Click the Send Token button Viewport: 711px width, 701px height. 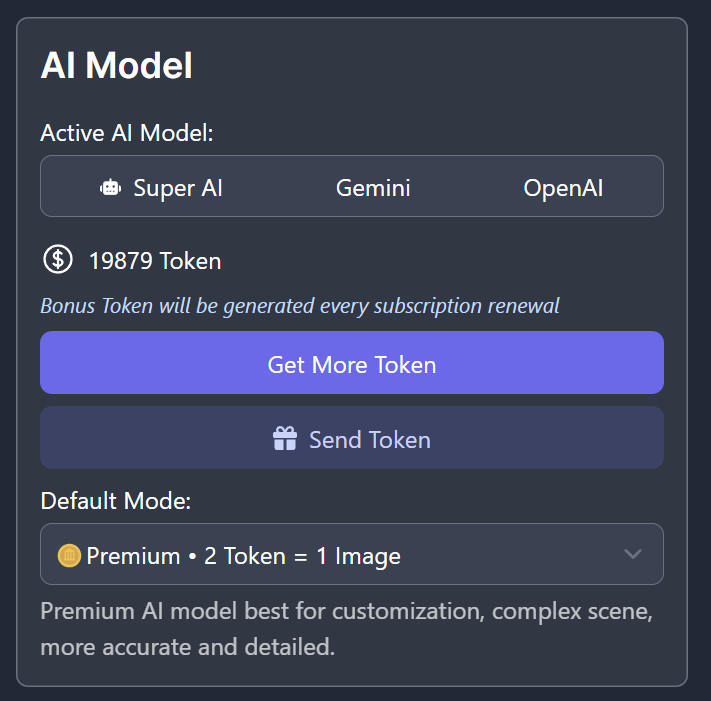click(x=351, y=439)
